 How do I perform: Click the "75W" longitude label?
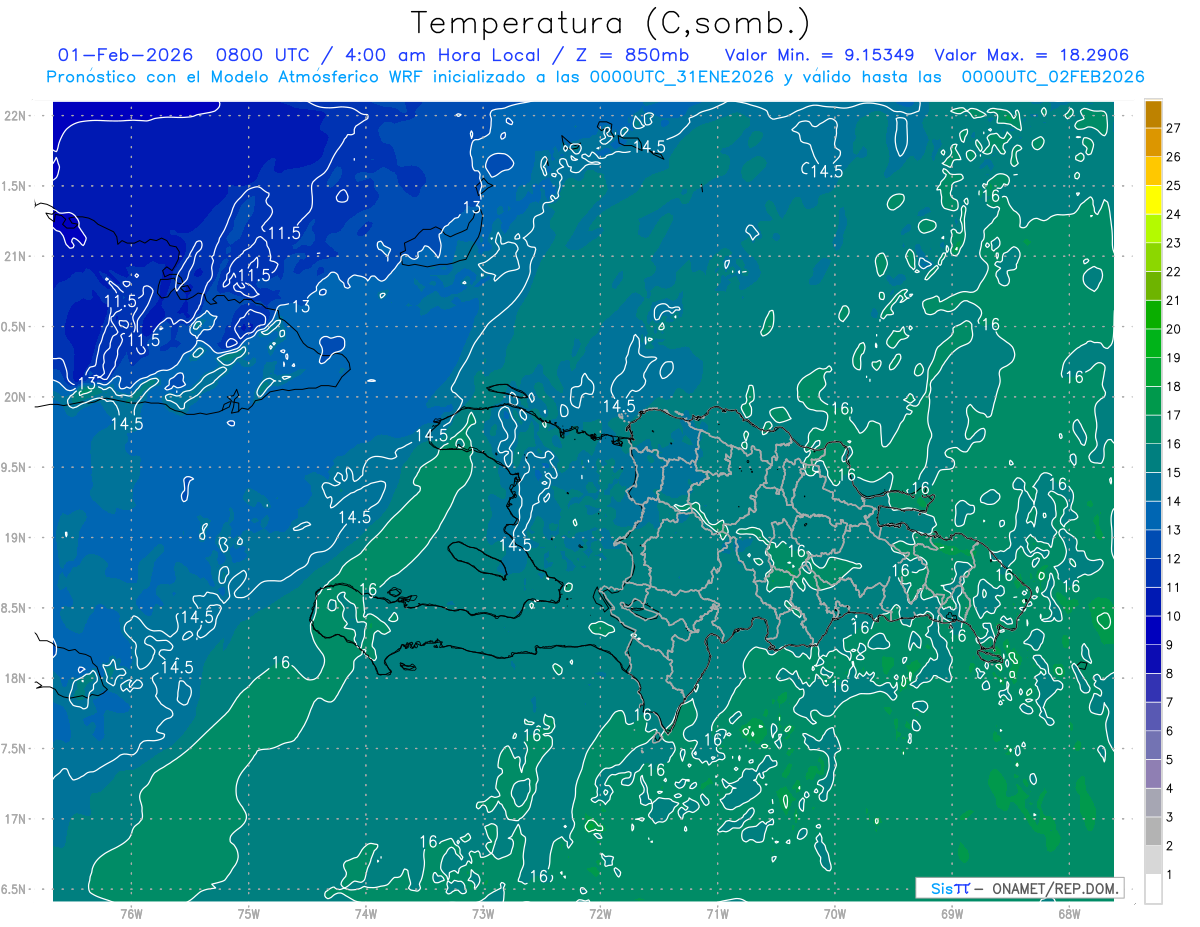(249, 914)
